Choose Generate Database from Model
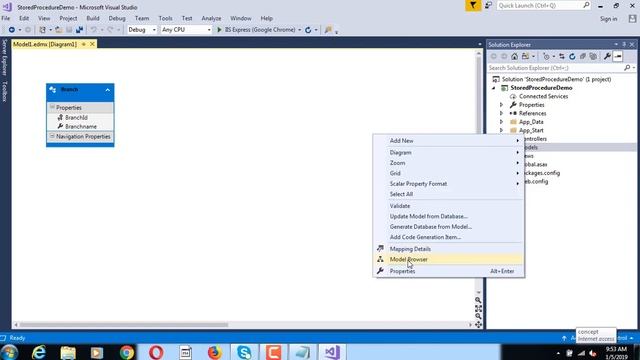 [x=449, y=227]
